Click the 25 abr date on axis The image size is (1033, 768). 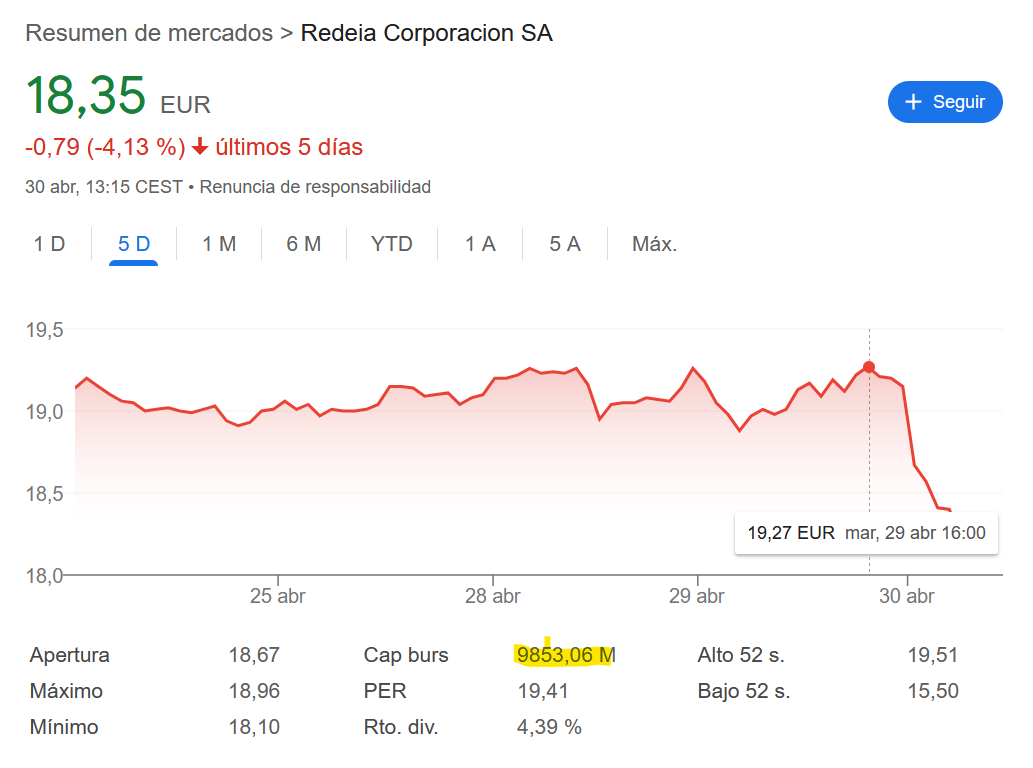point(277,596)
